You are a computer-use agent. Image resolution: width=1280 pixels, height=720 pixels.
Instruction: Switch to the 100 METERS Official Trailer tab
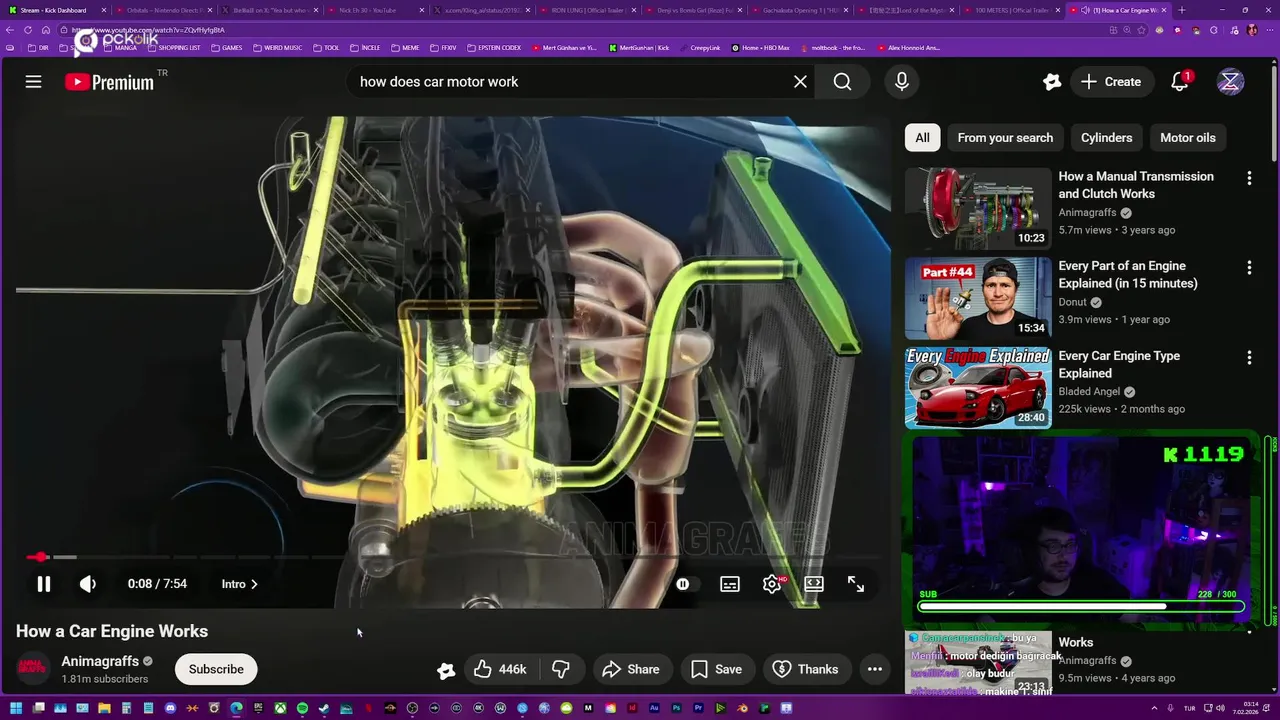pos(1012,10)
